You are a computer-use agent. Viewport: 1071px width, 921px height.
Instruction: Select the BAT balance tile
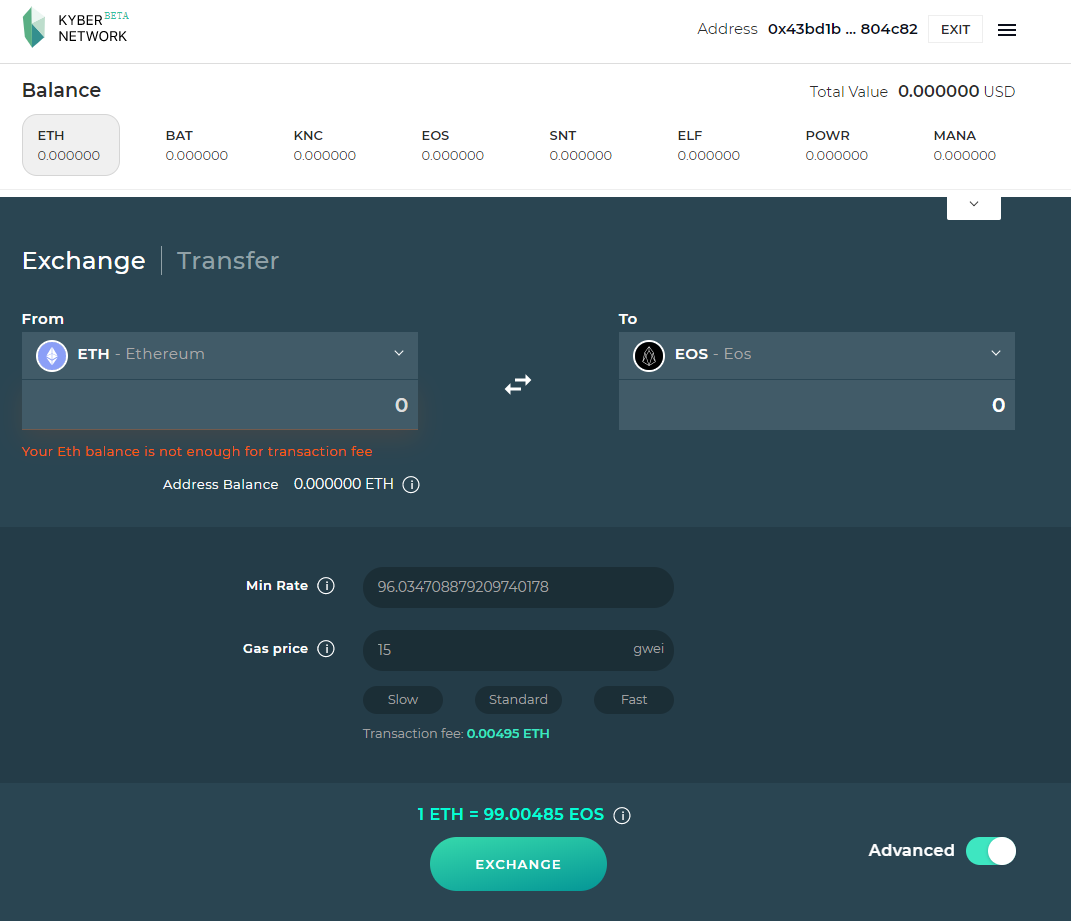click(197, 145)
